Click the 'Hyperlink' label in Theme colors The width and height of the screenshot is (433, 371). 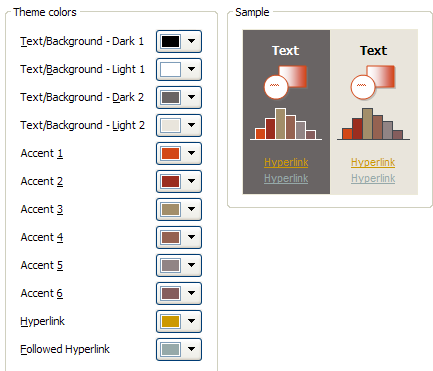point(42,322)
